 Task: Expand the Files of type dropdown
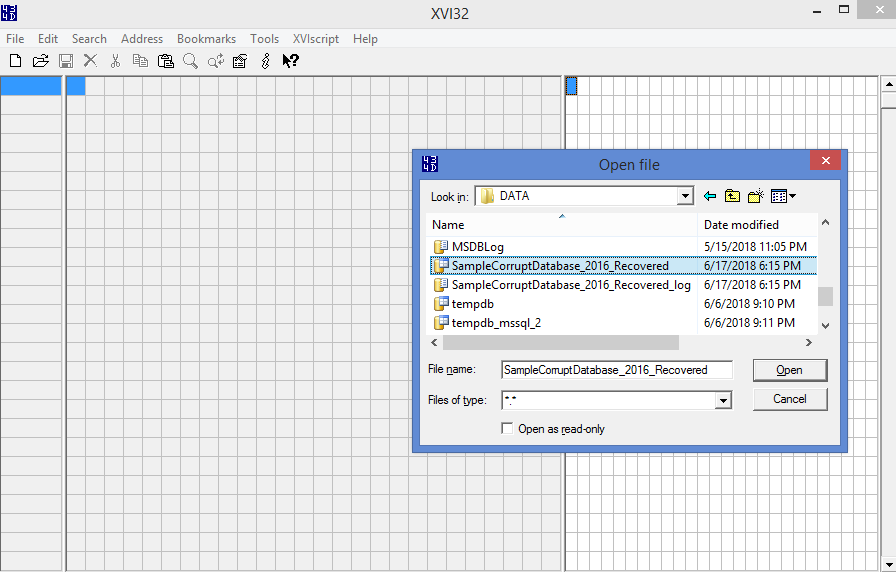pyautogui.click(x=723, y=401)
